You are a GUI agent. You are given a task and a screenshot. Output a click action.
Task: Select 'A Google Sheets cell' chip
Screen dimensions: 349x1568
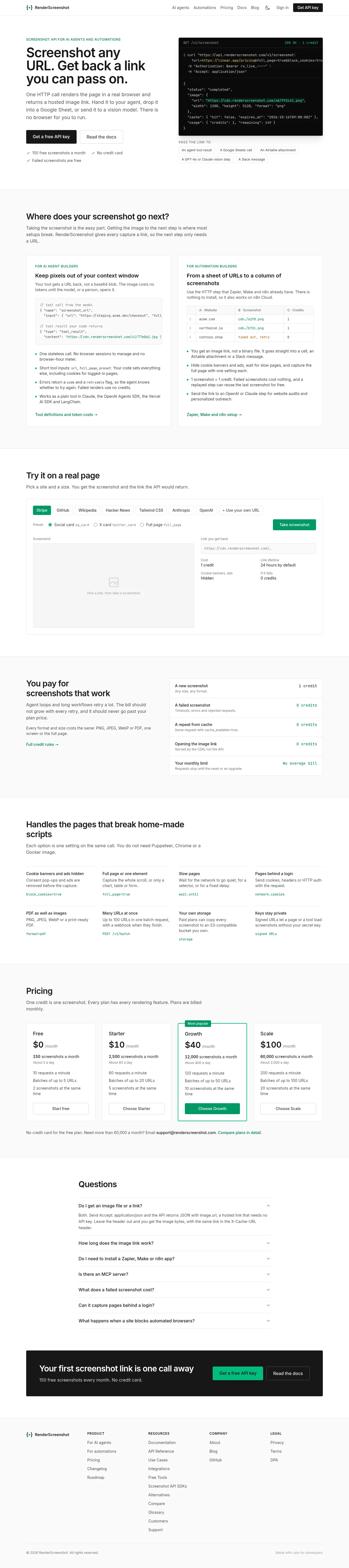[236, 150]
